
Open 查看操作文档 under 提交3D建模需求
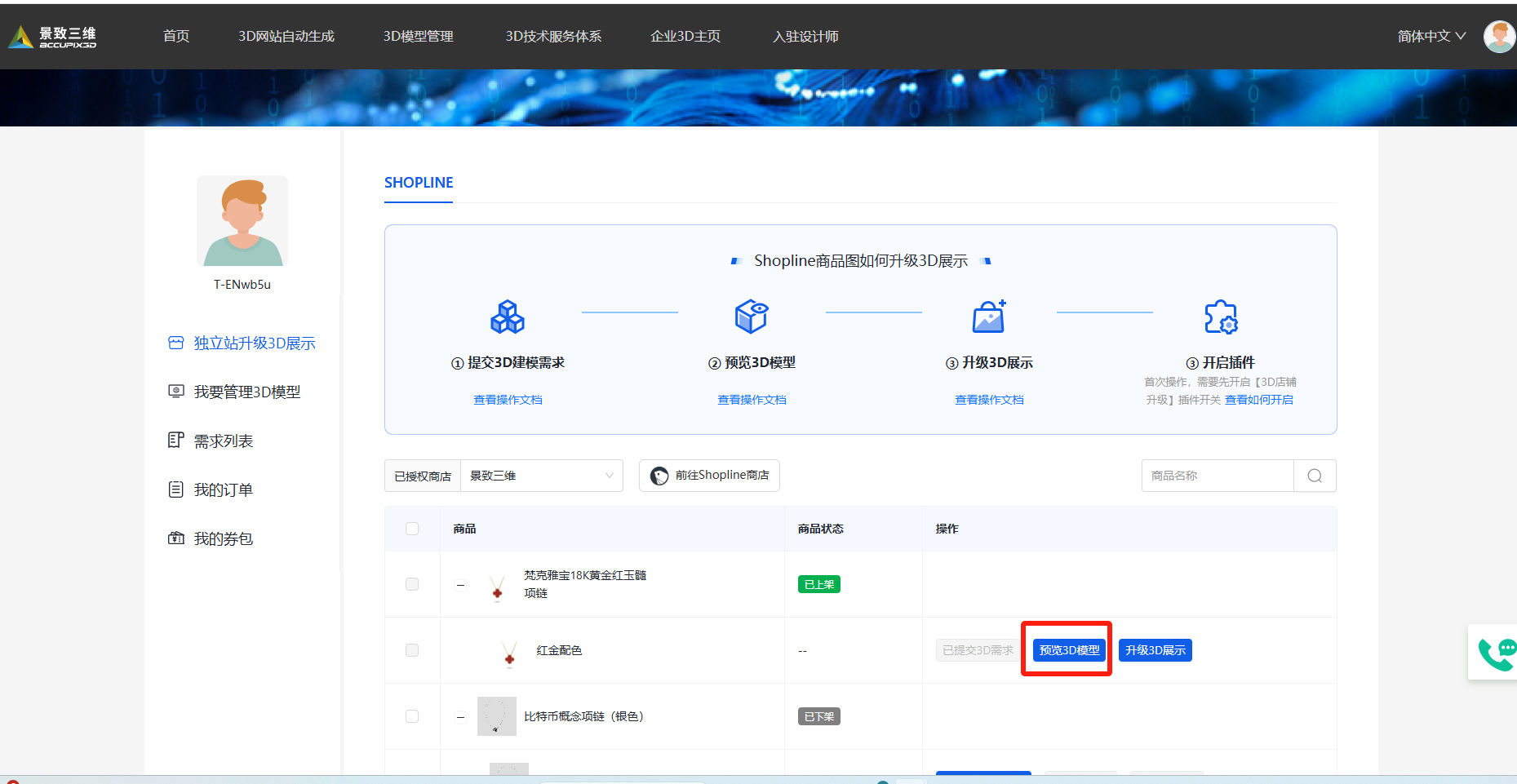point(508,400)
